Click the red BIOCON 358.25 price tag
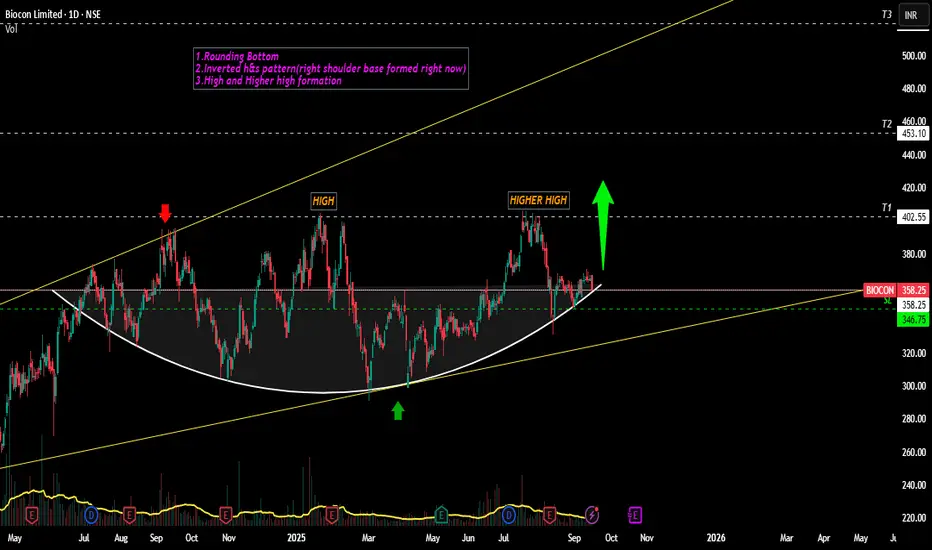The image size is (932, 550). pyautogui.click(x=895, y=290)
